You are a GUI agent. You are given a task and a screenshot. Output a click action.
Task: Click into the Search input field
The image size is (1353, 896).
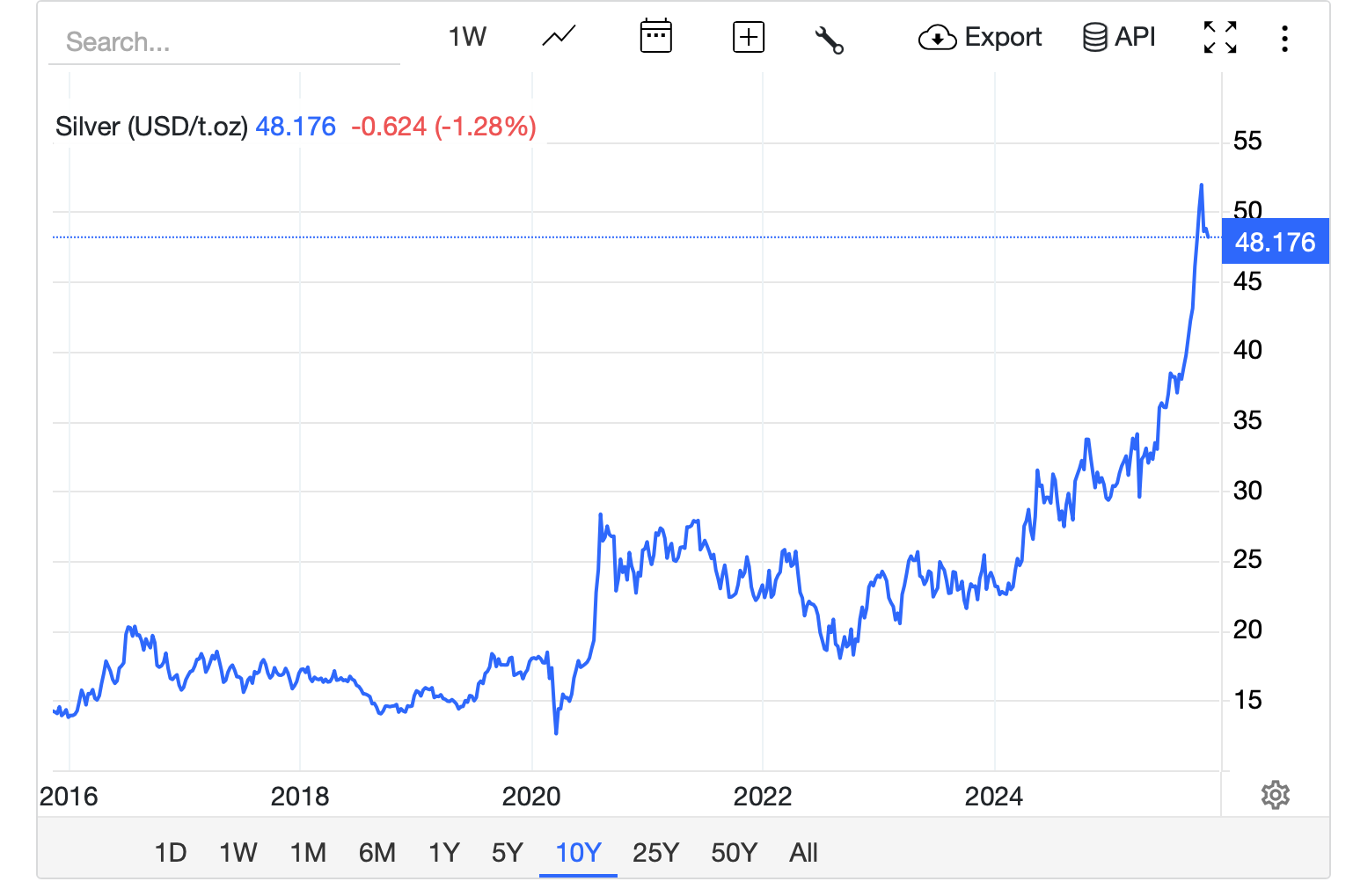(224, 41)
